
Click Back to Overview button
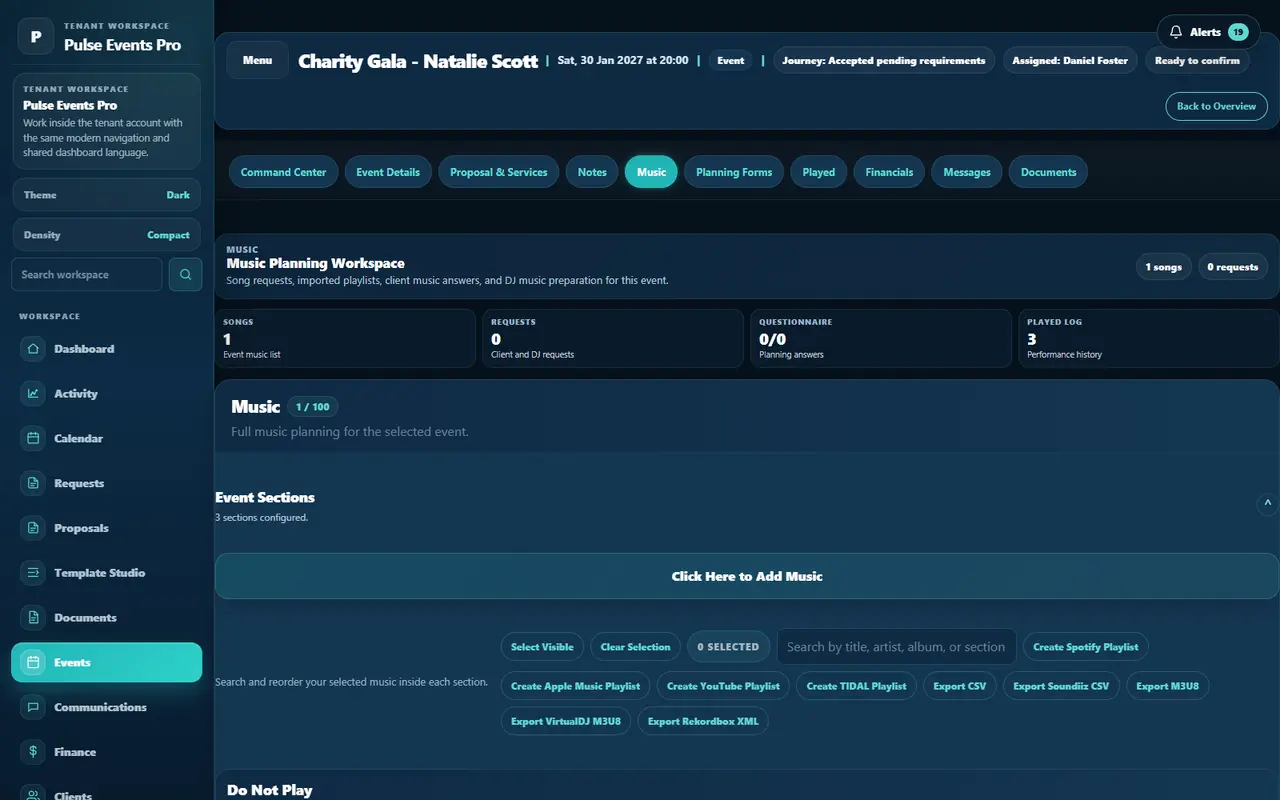click(x=1216, y=106)
